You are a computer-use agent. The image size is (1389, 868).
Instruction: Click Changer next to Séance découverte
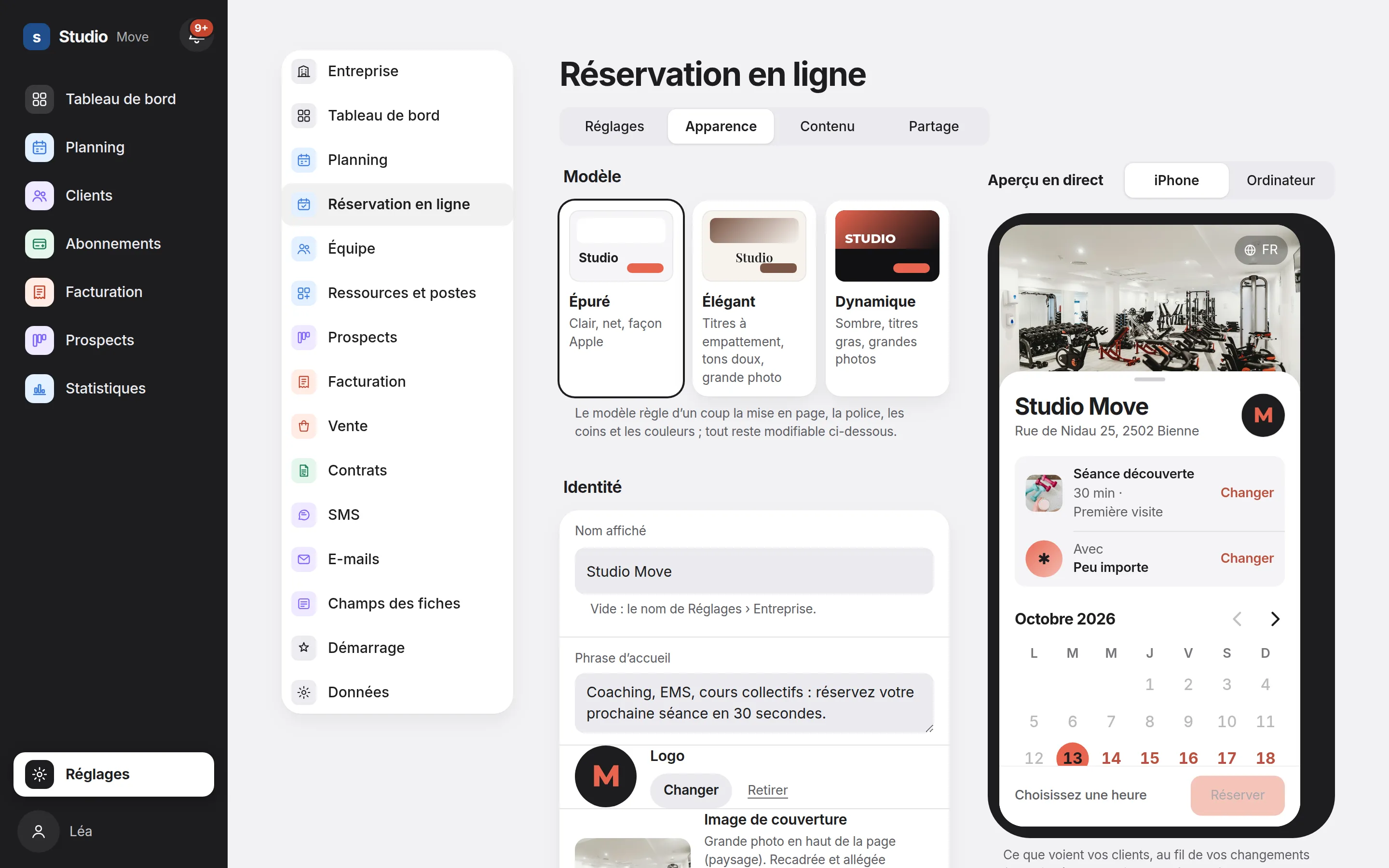[x=1247, y=492]
